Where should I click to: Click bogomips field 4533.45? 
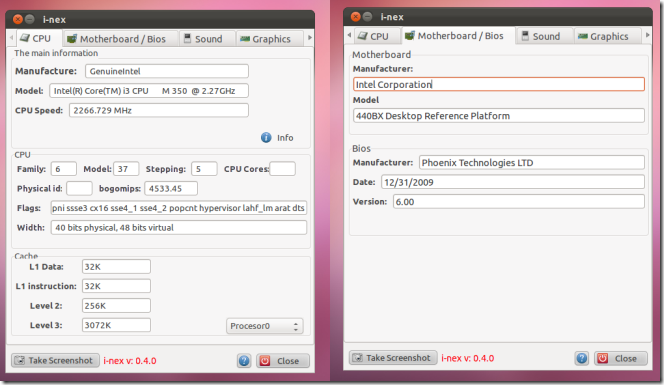point(171,188)
